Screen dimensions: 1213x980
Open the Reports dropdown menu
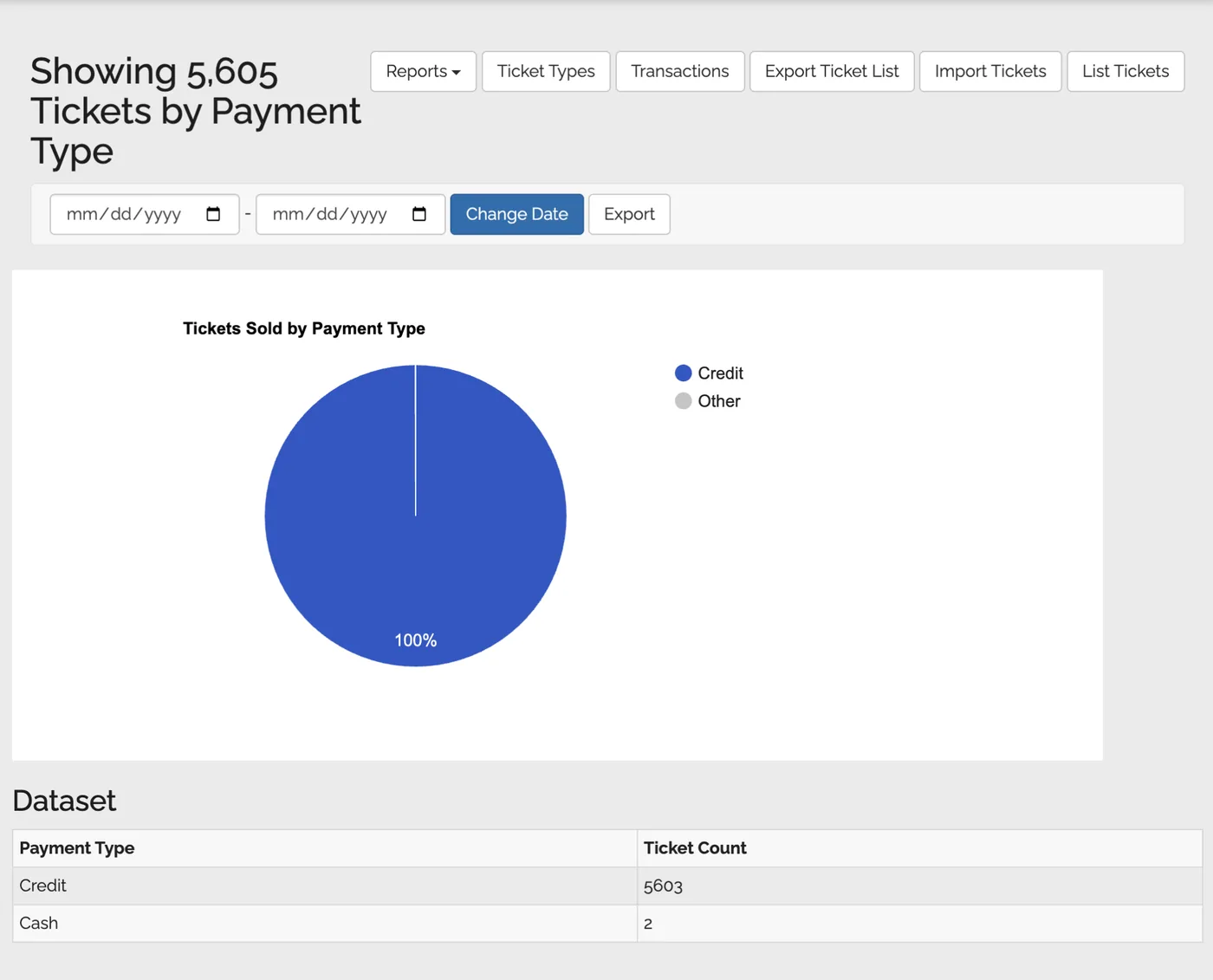tap(423, 71)
